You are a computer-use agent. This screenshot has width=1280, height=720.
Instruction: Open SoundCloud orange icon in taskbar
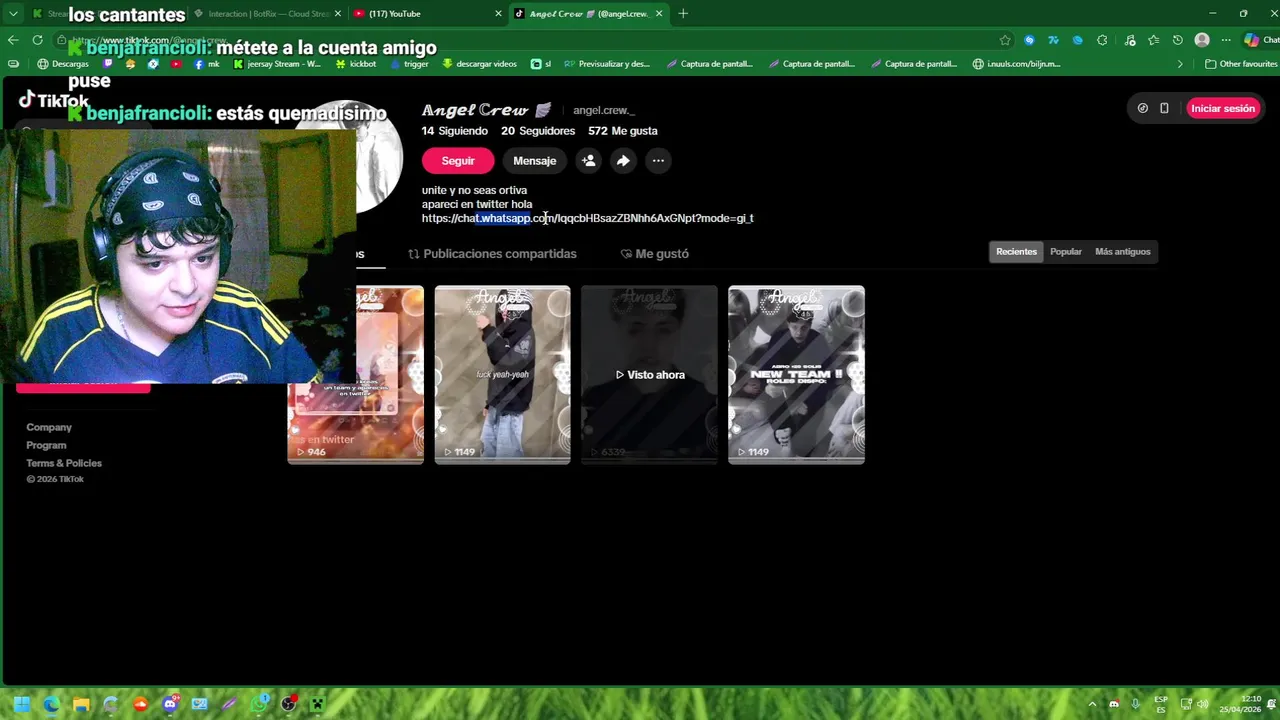[140, 704]
